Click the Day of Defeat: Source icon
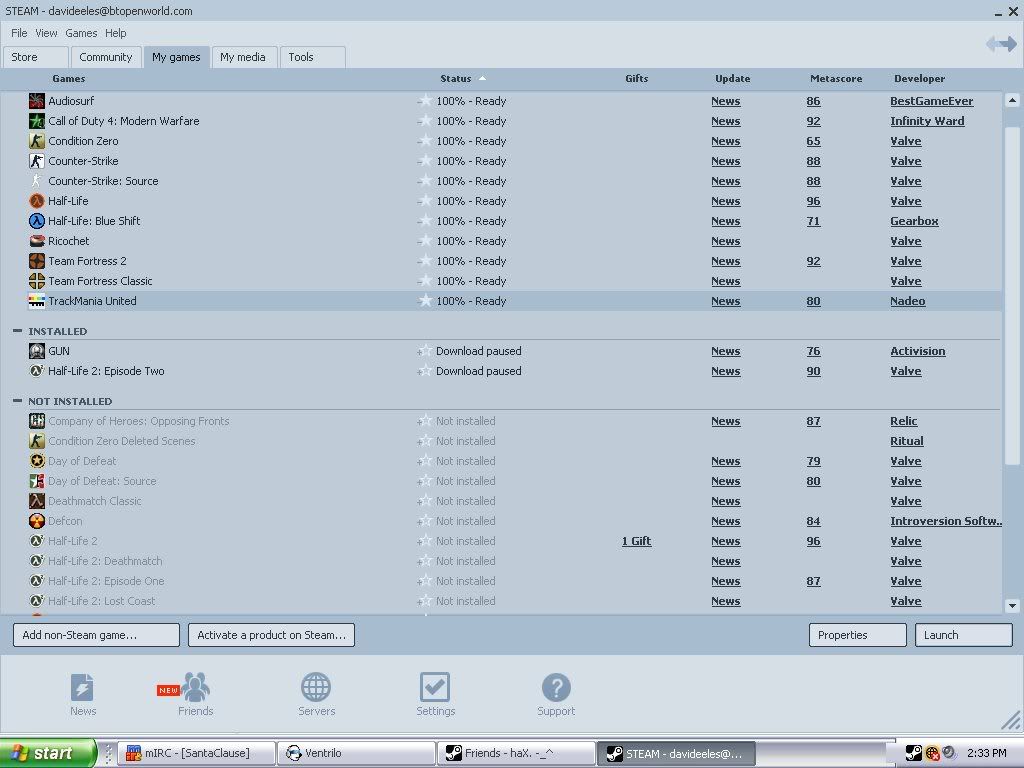 pos(37,481)
